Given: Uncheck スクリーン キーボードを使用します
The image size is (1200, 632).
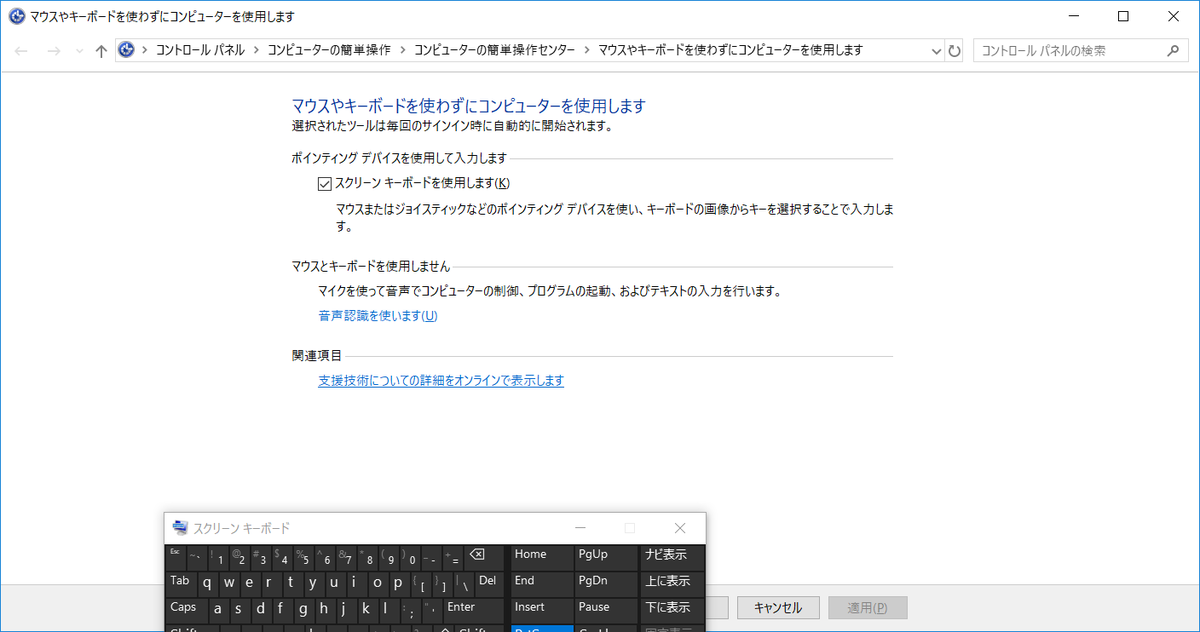Looking at the screenshot, I should pyautogui.click(x=324, y=182).
